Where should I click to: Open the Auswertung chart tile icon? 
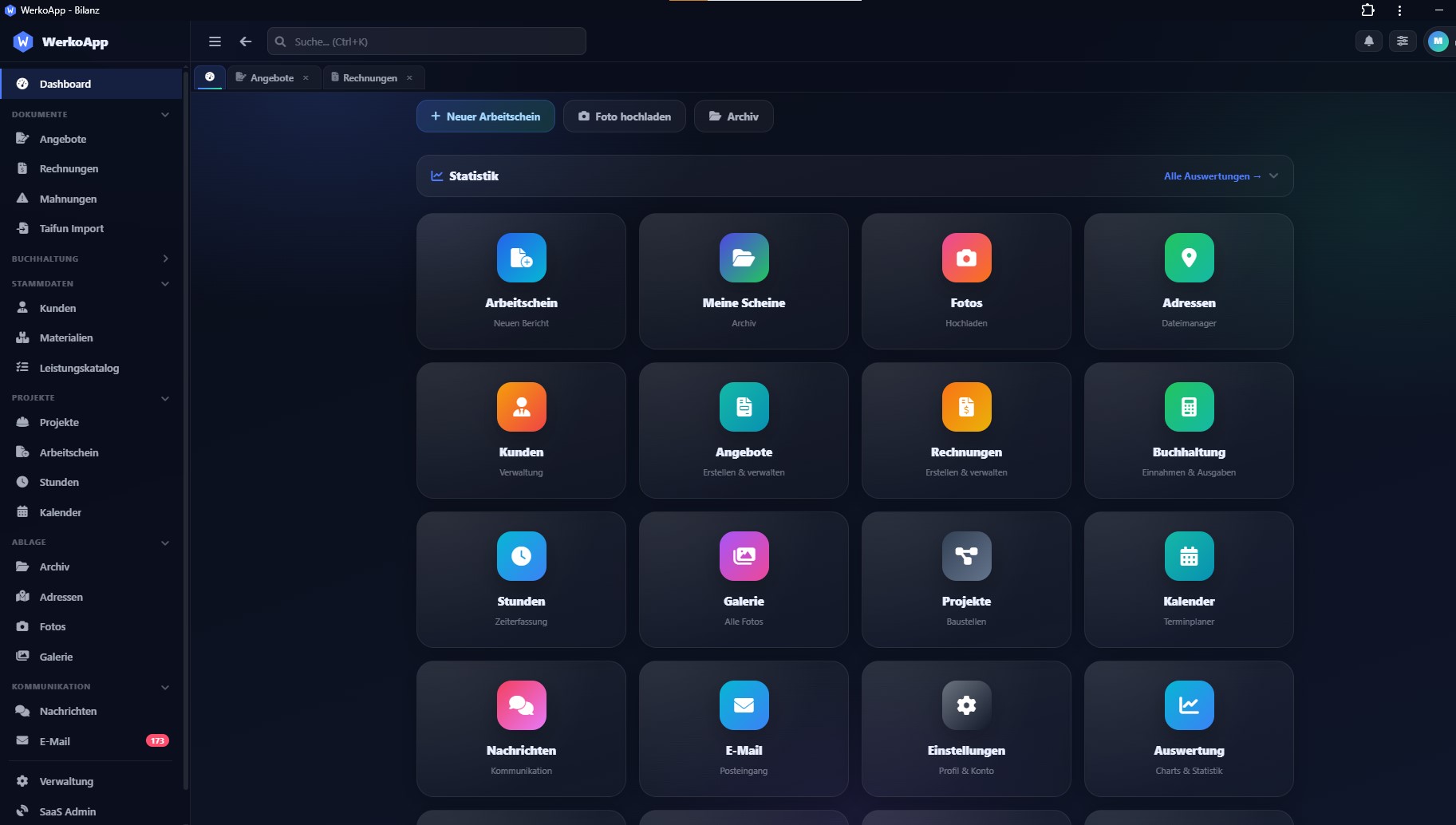tap(1189, 705)
